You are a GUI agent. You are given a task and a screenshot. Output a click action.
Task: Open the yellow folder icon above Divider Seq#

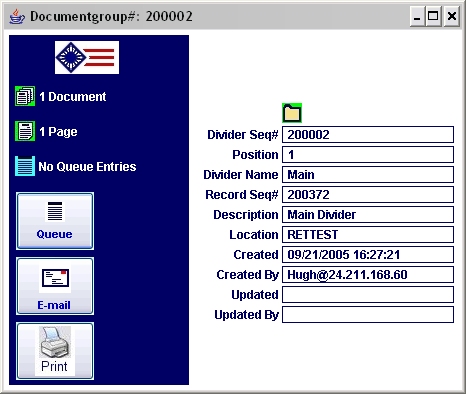point(292,113)
